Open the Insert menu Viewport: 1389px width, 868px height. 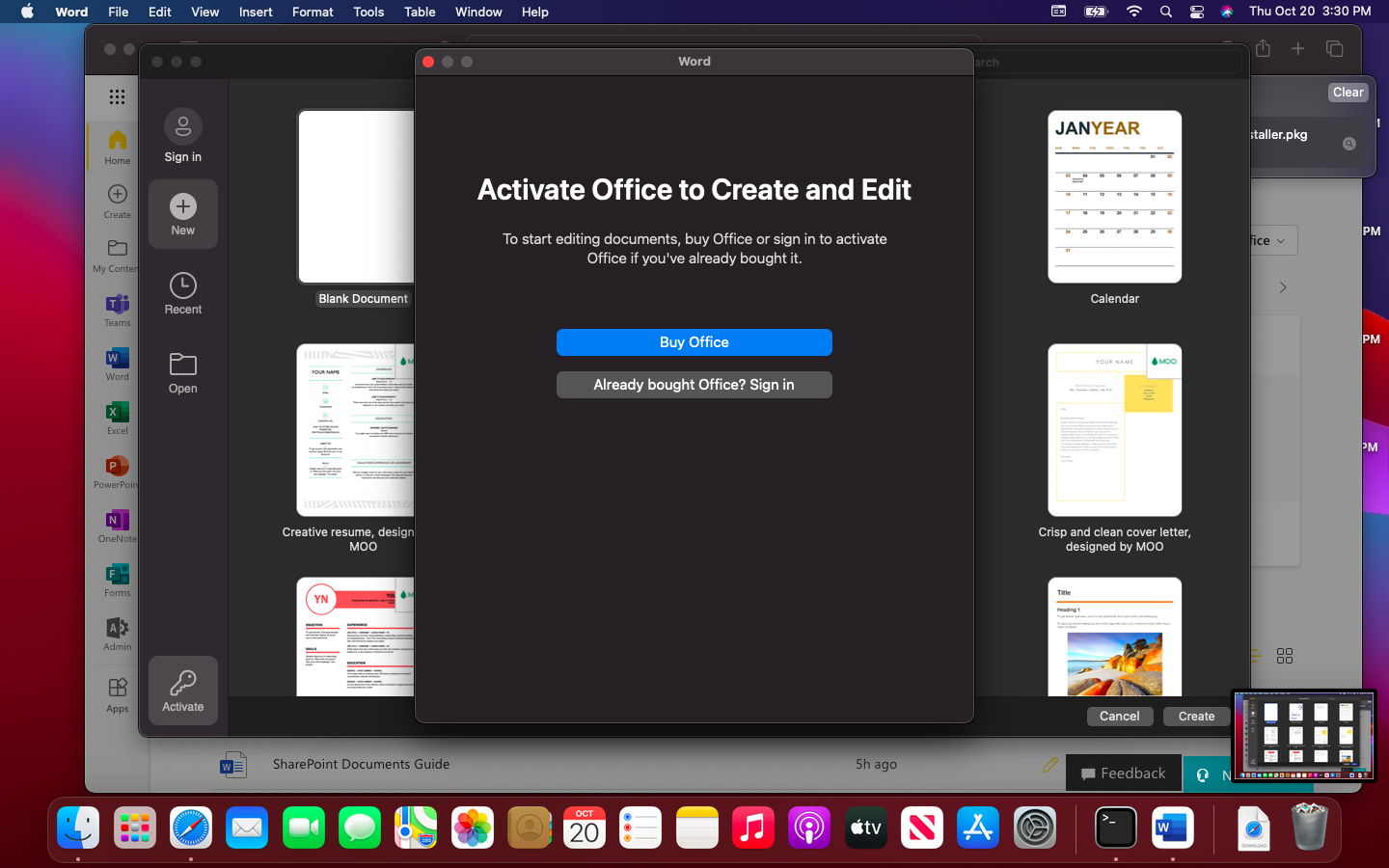click(x=256, y=12)
